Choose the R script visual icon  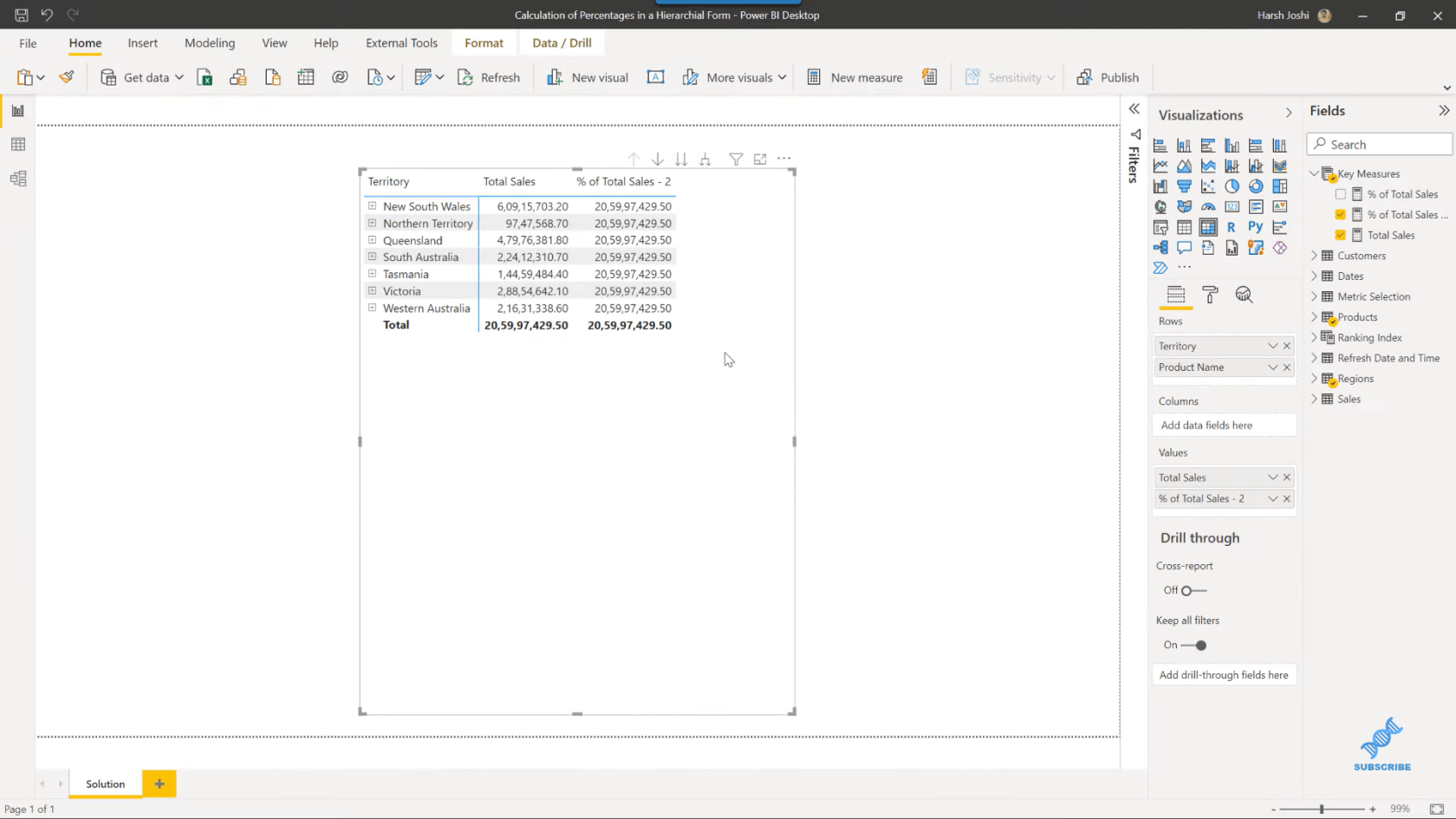[1232, 227]
